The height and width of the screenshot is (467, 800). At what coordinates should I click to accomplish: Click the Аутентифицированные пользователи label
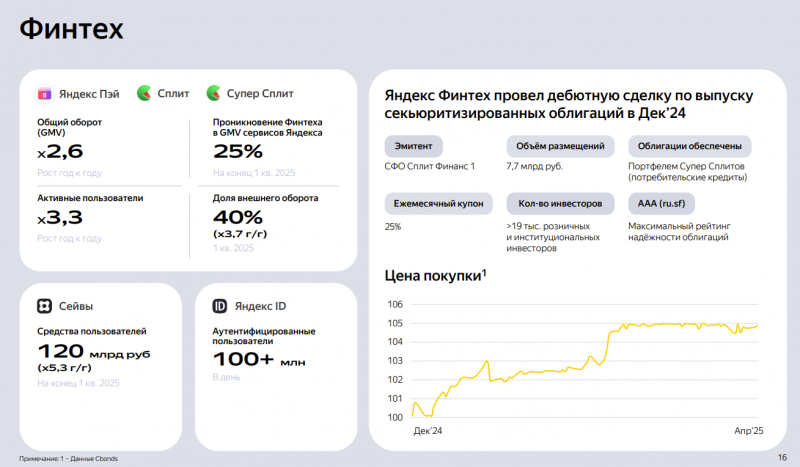[x=264, y=336]
